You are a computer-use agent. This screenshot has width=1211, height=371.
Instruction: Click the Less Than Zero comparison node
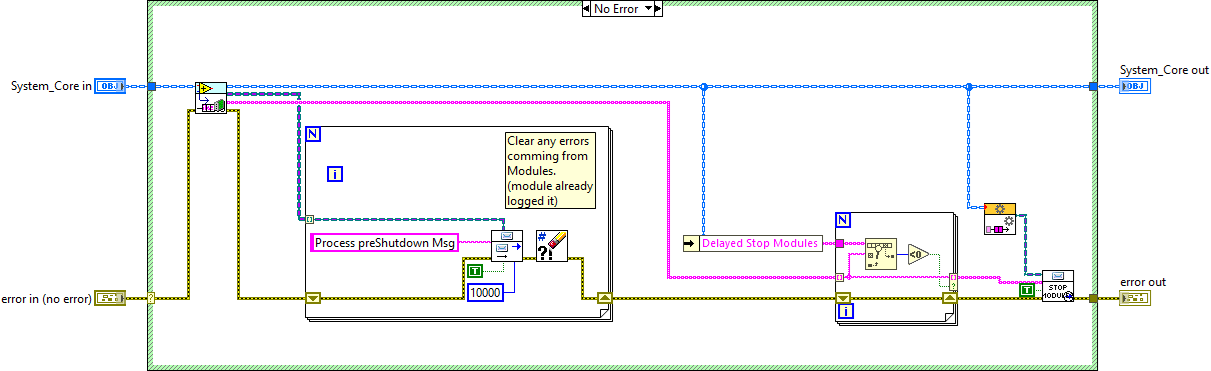[x=919, y=254]
